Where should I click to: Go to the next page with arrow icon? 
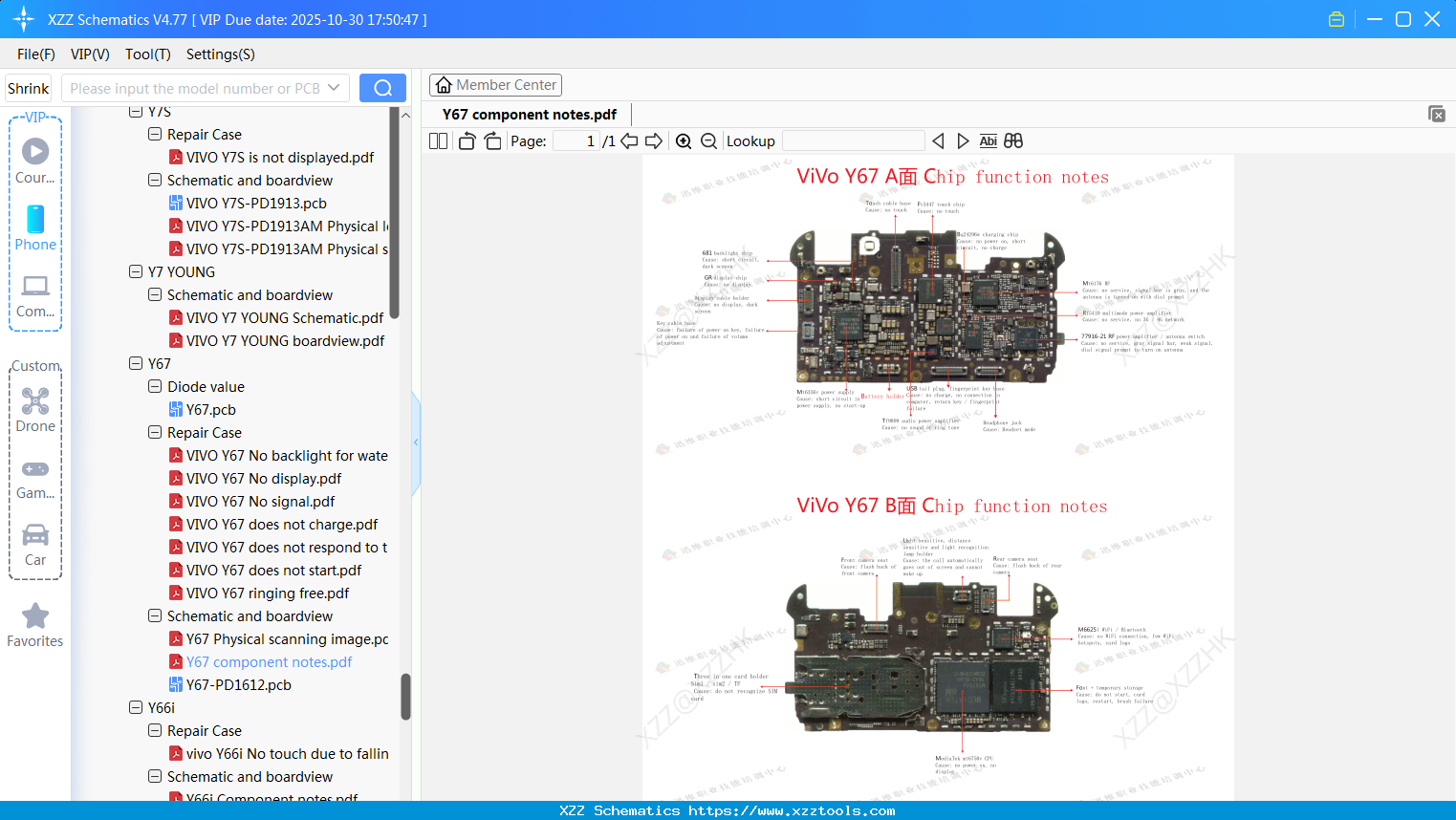[654, 140]
